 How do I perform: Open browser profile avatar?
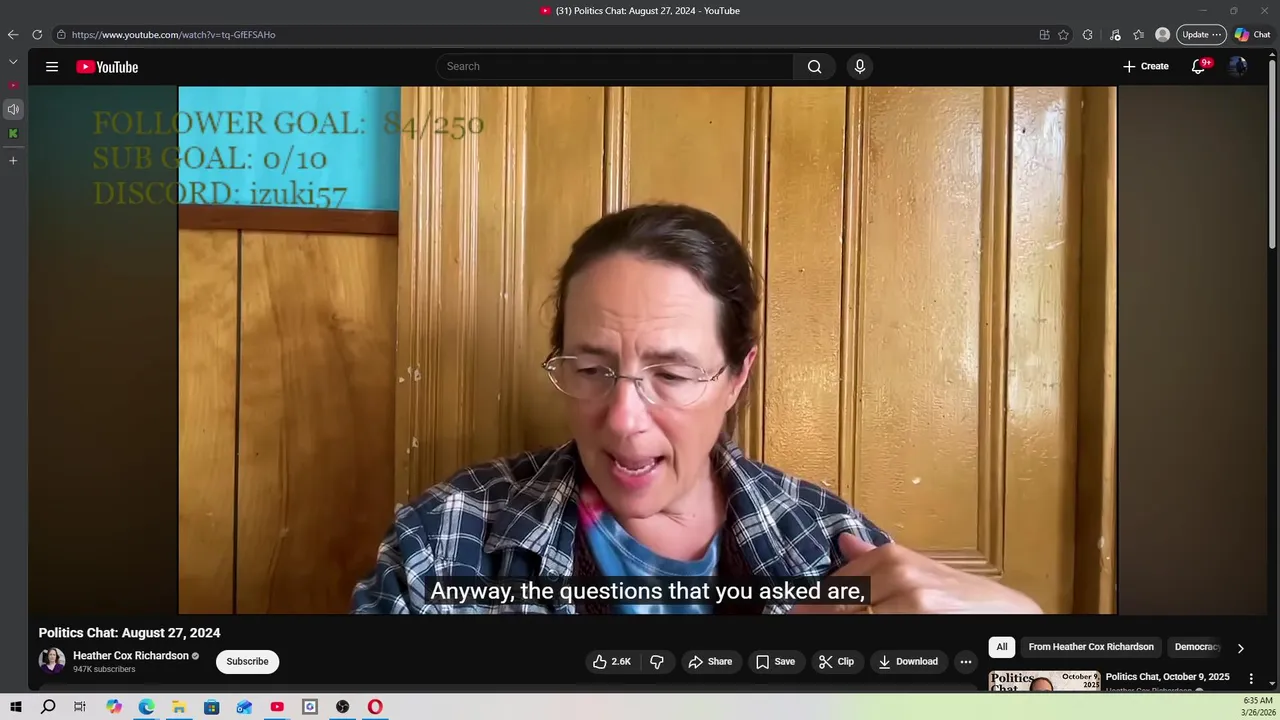[x=1162, y=34]
